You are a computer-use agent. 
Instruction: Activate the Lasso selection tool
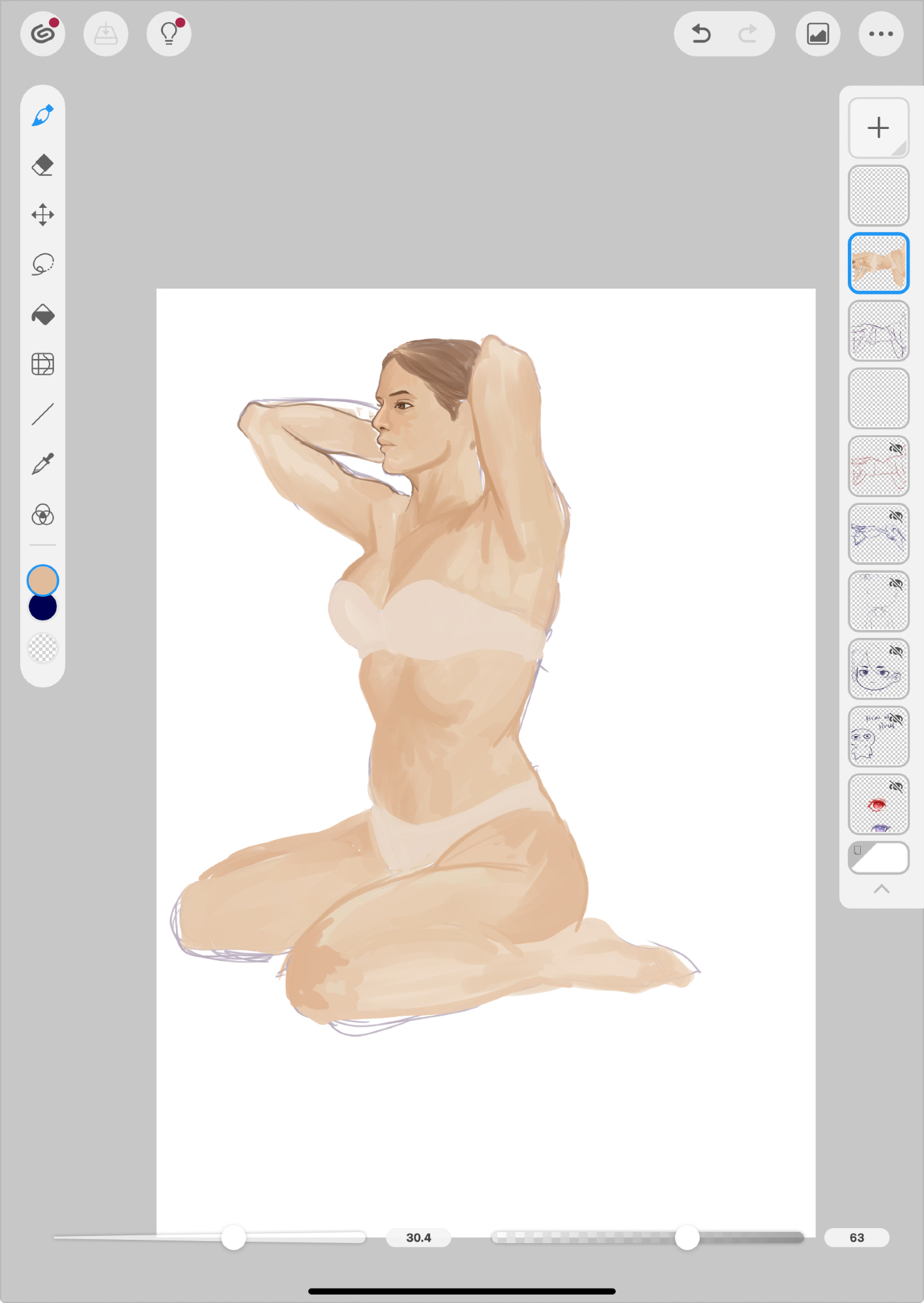pyautogui.click(x=42, y=265)
